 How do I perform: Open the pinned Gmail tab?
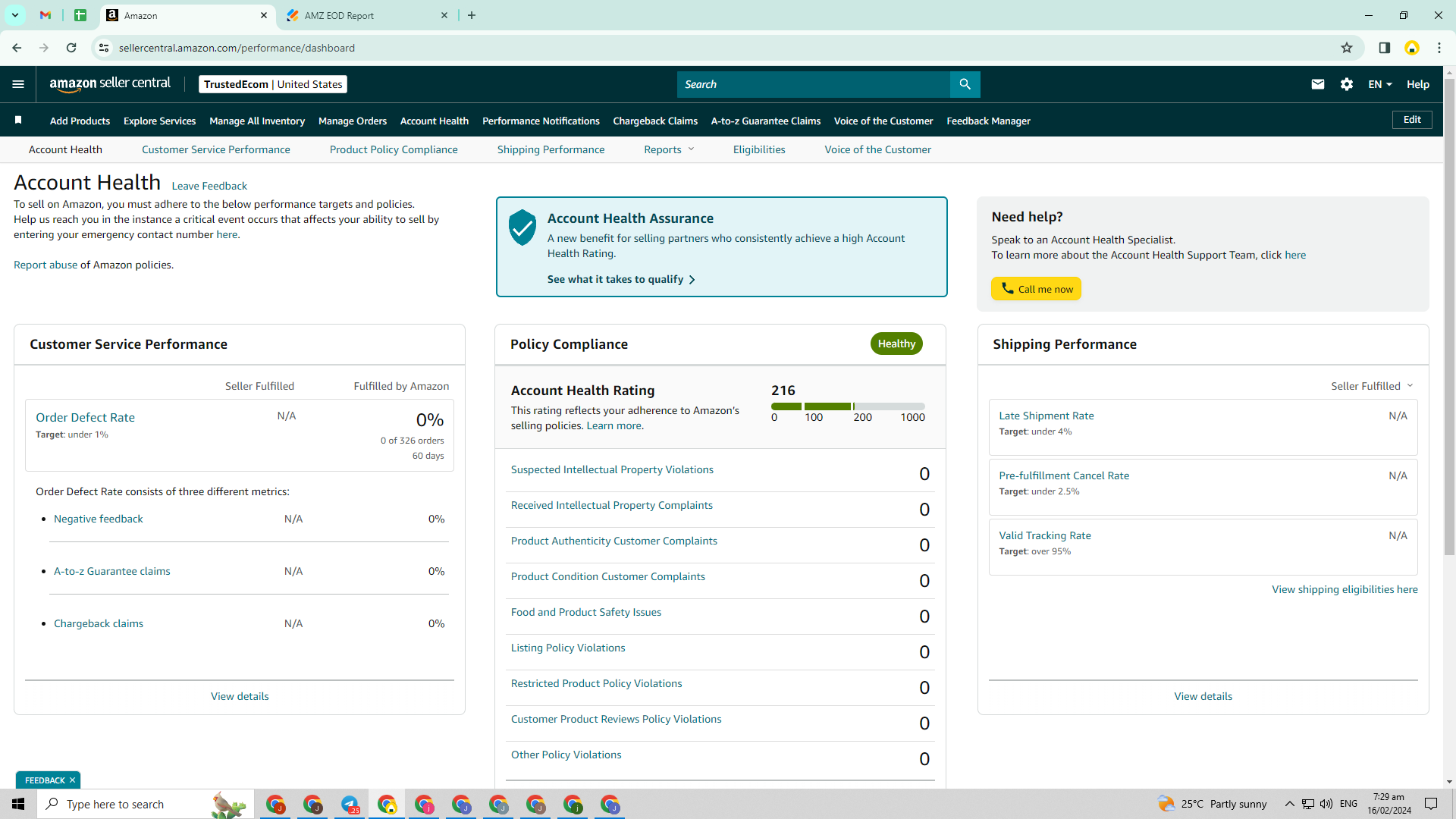[x=45, y=15]
